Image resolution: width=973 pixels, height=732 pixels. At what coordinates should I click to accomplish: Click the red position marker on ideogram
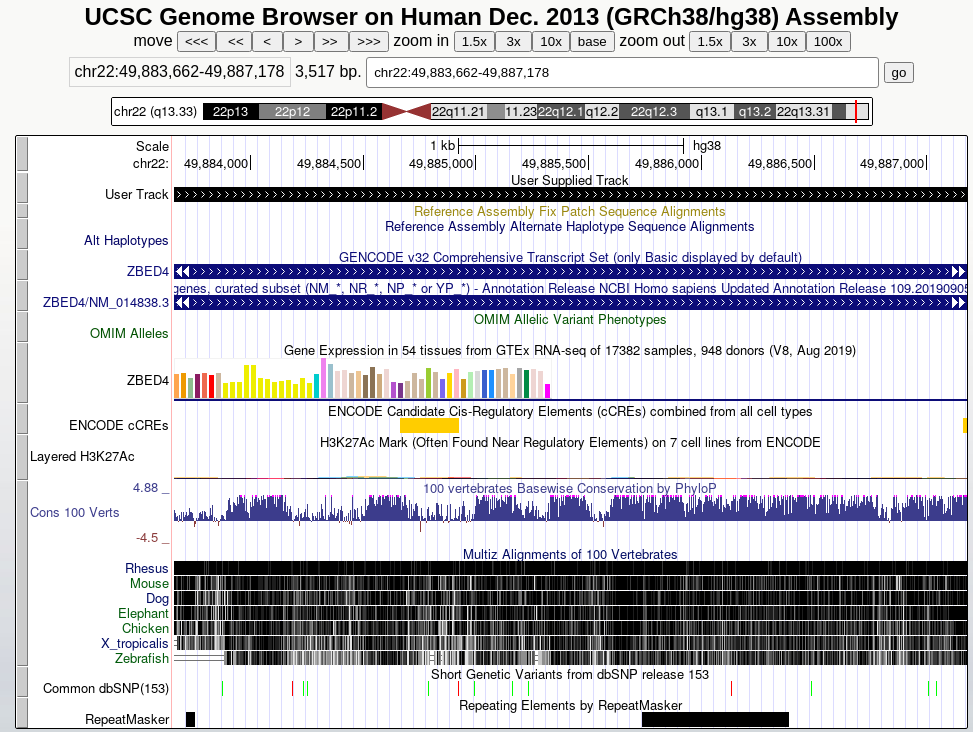click(x=856, y=112)
